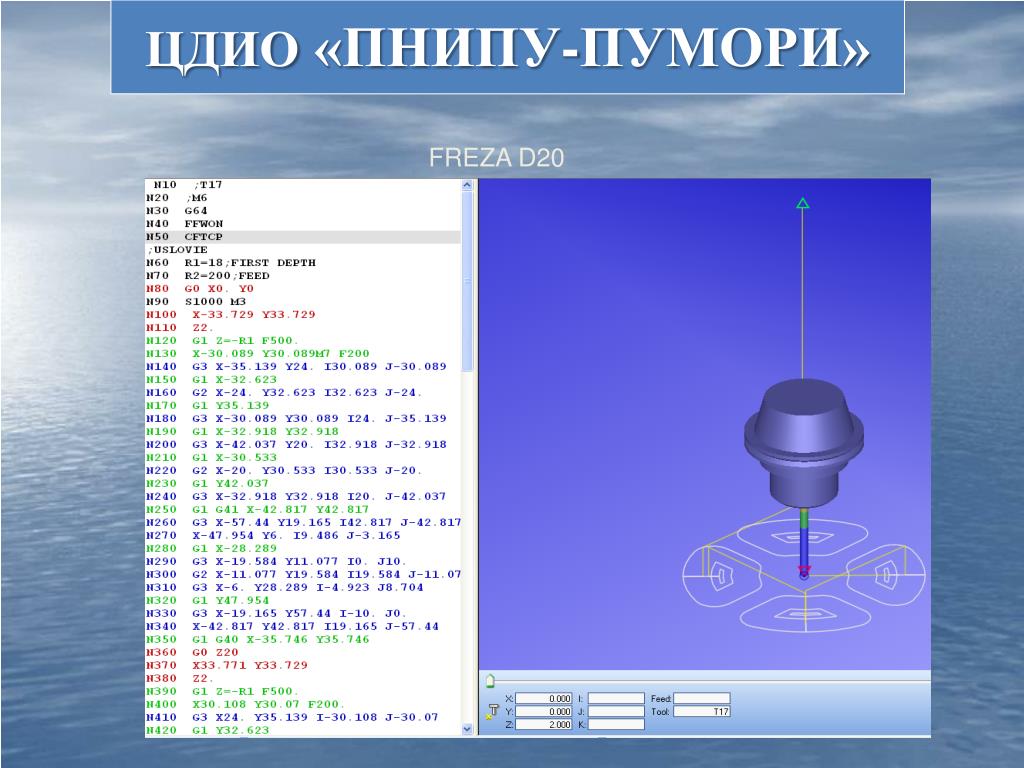Click the tool icon beside the coordinate fields
The height and width of the screenshot is (768, 1024).
coord(492,711)
